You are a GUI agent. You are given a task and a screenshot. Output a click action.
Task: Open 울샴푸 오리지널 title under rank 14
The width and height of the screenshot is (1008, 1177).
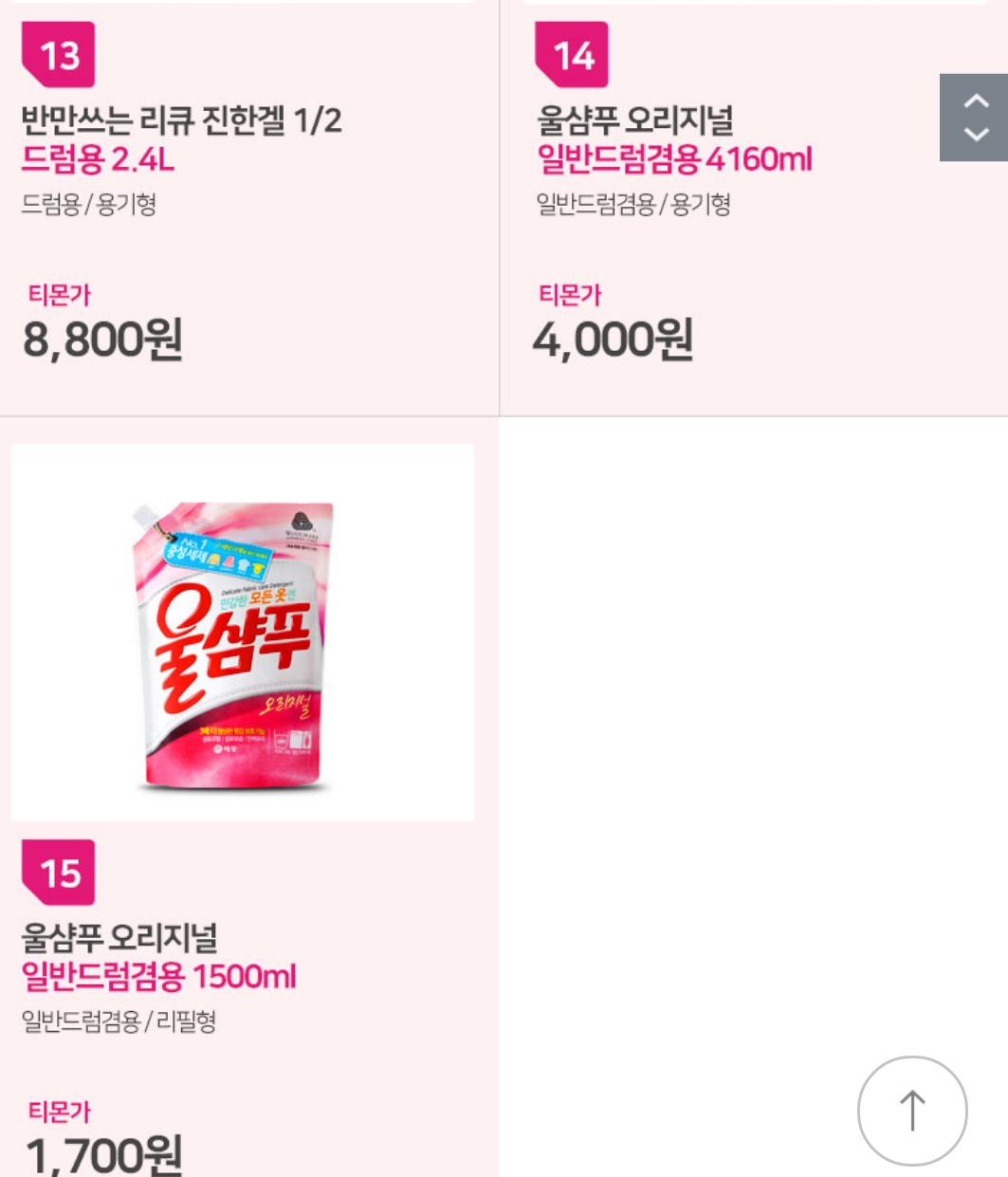tap(634, 120)
